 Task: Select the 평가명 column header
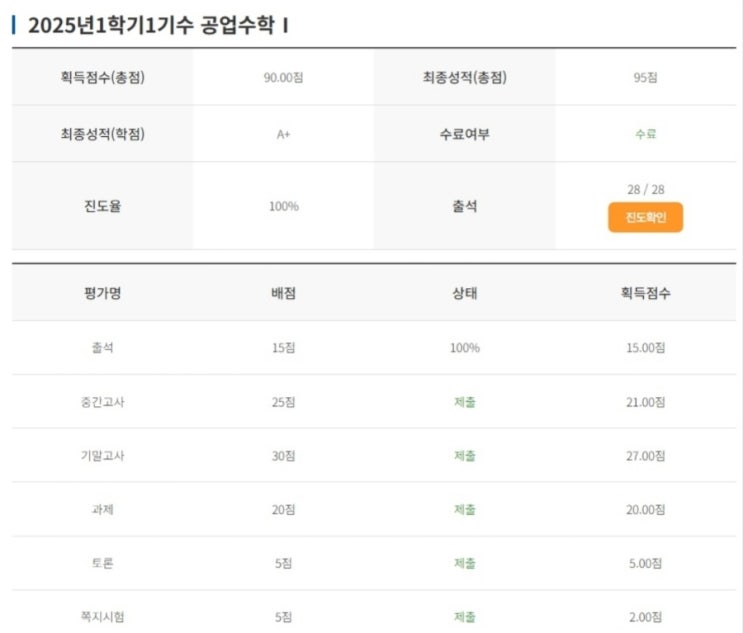pyautogui.click(x=102, y=293)
